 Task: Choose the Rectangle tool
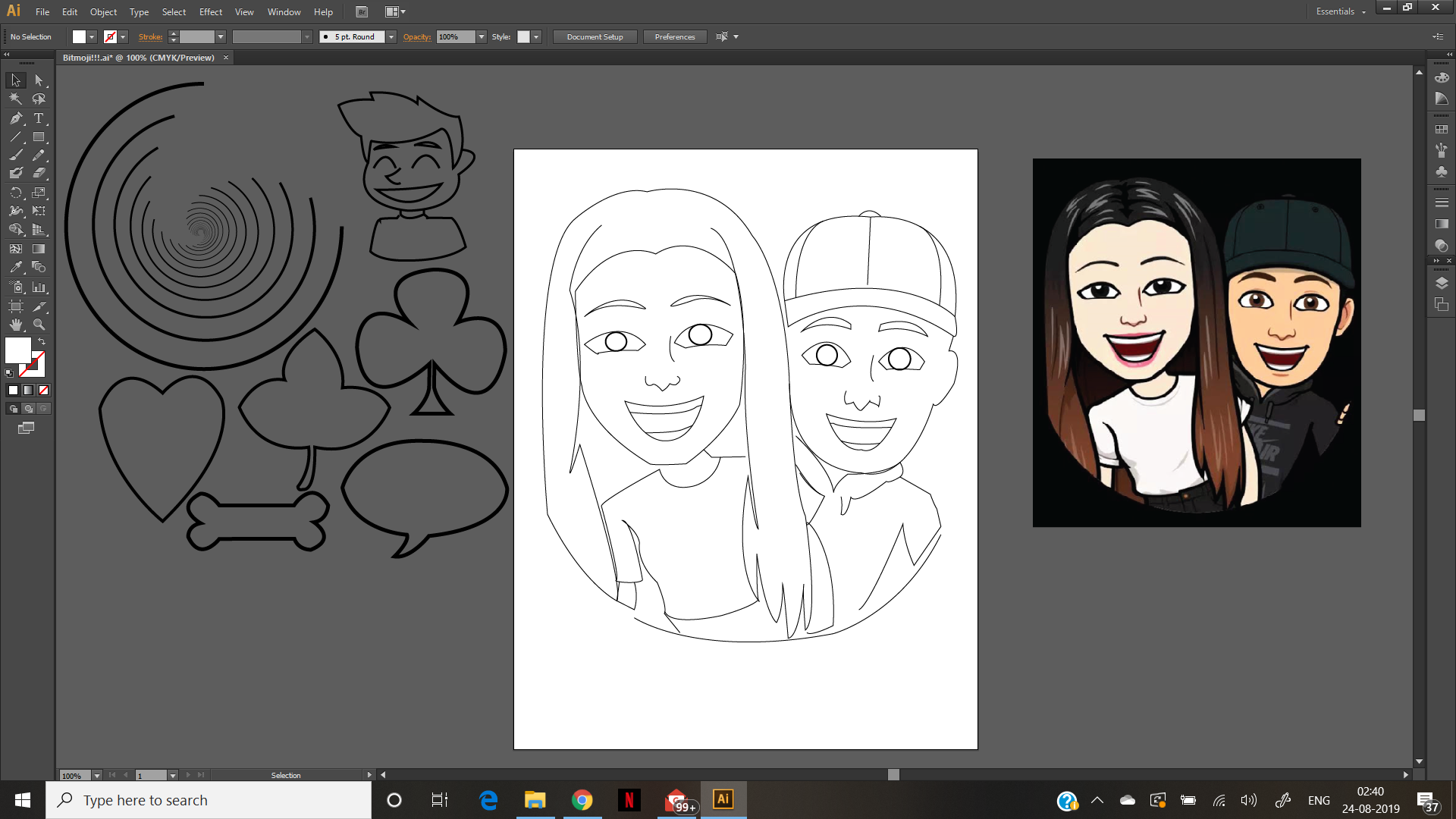point(39,137)
